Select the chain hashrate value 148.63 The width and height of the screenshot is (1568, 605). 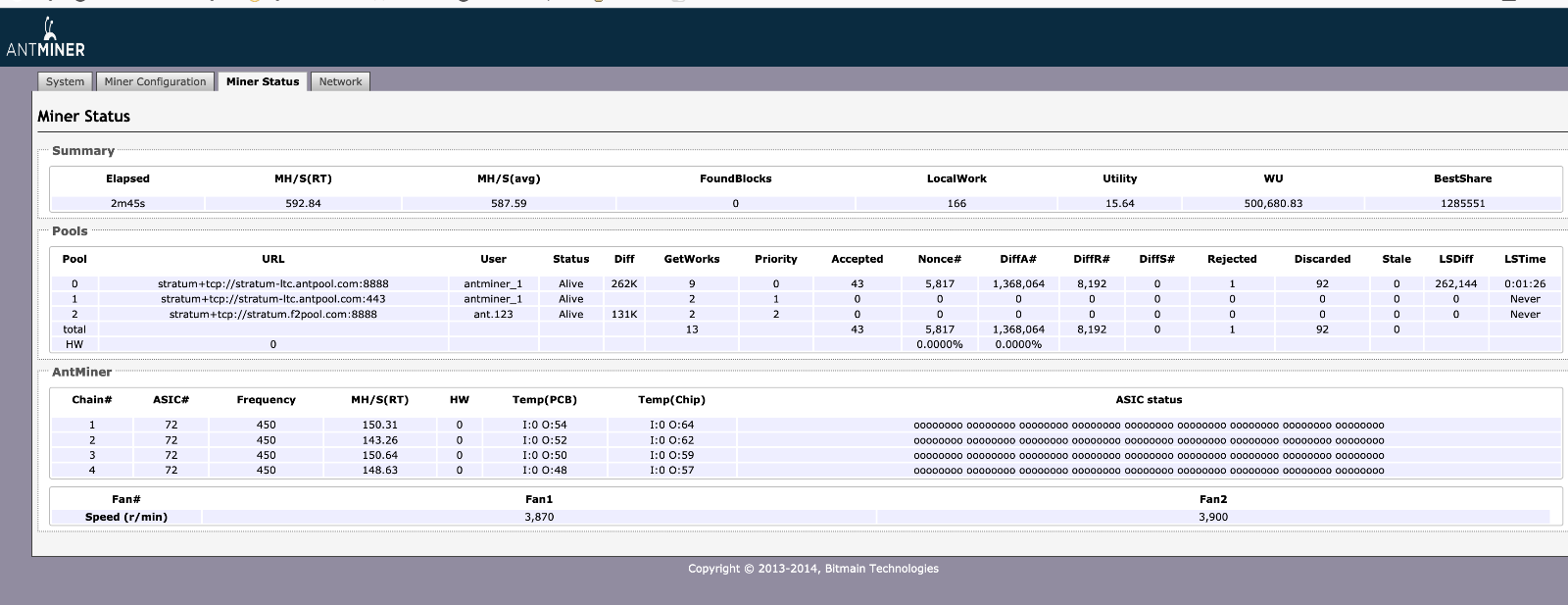pyautogui.click(x=379, y=470)
